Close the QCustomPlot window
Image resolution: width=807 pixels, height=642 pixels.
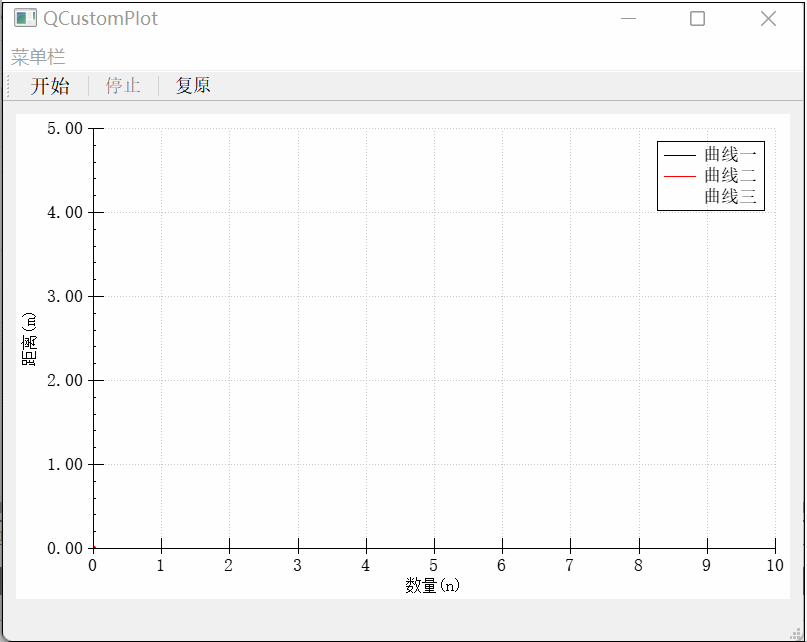click(x=768, y=19)
